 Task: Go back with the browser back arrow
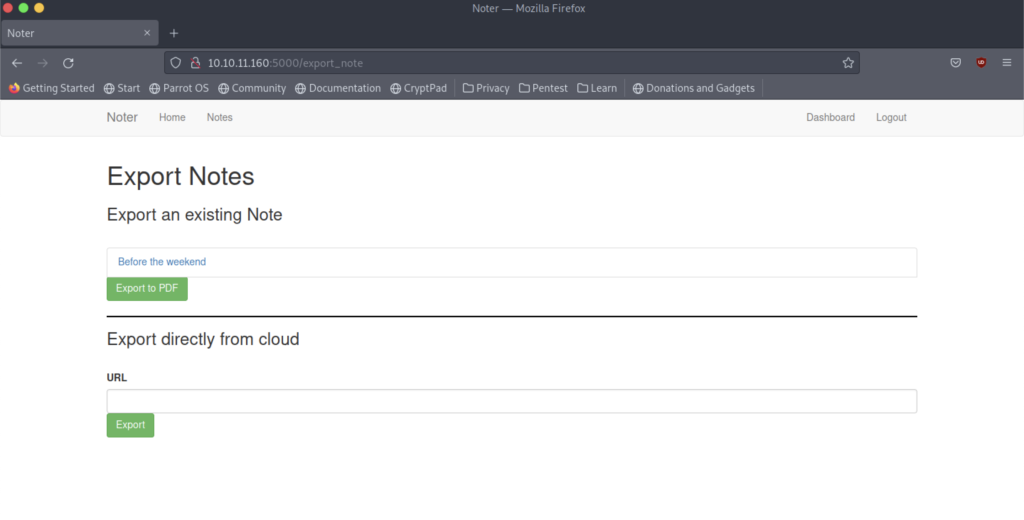tap(17, 63)
